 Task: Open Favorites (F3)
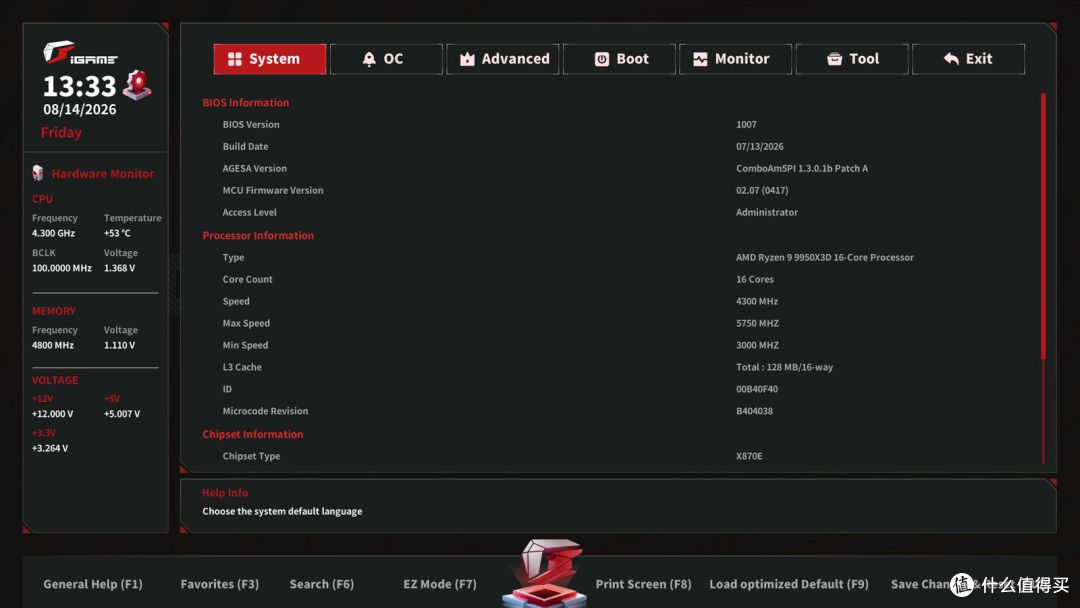pyautogui.click(x=220, y=584)
